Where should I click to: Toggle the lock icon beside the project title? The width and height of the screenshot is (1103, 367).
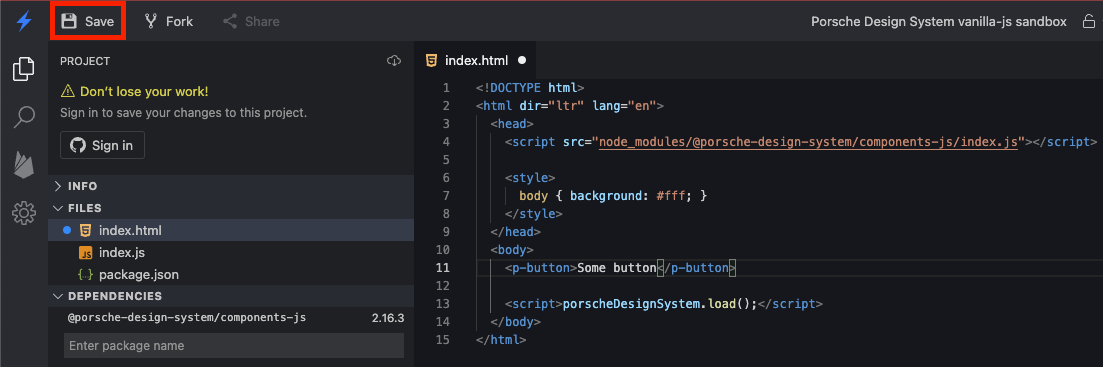[1088, 22]
